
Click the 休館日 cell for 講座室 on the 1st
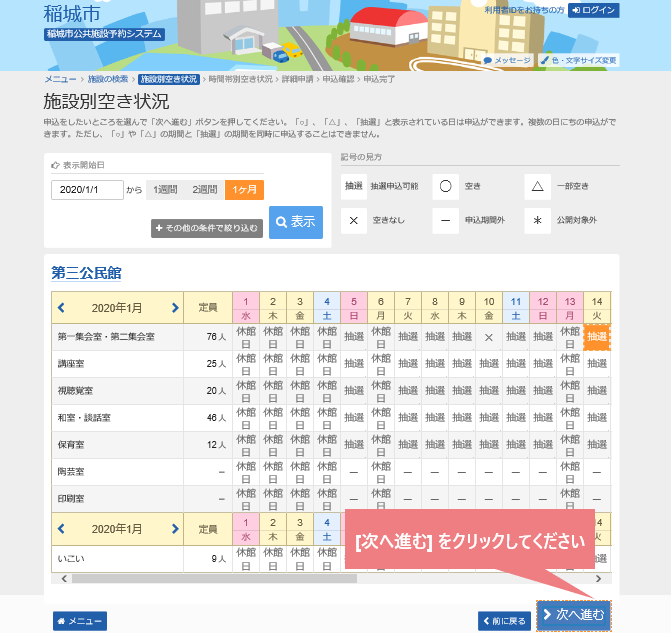[x=246, y=364]
